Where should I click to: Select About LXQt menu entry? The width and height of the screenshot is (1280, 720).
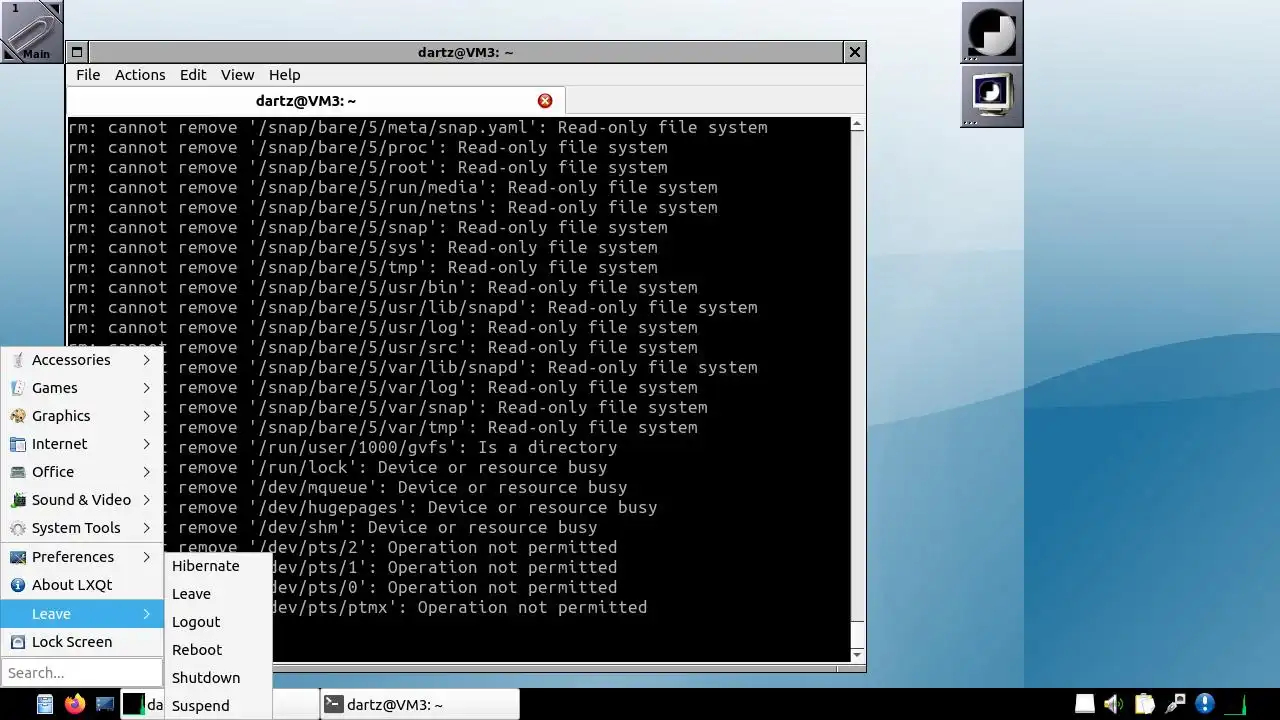click(82, 585)
